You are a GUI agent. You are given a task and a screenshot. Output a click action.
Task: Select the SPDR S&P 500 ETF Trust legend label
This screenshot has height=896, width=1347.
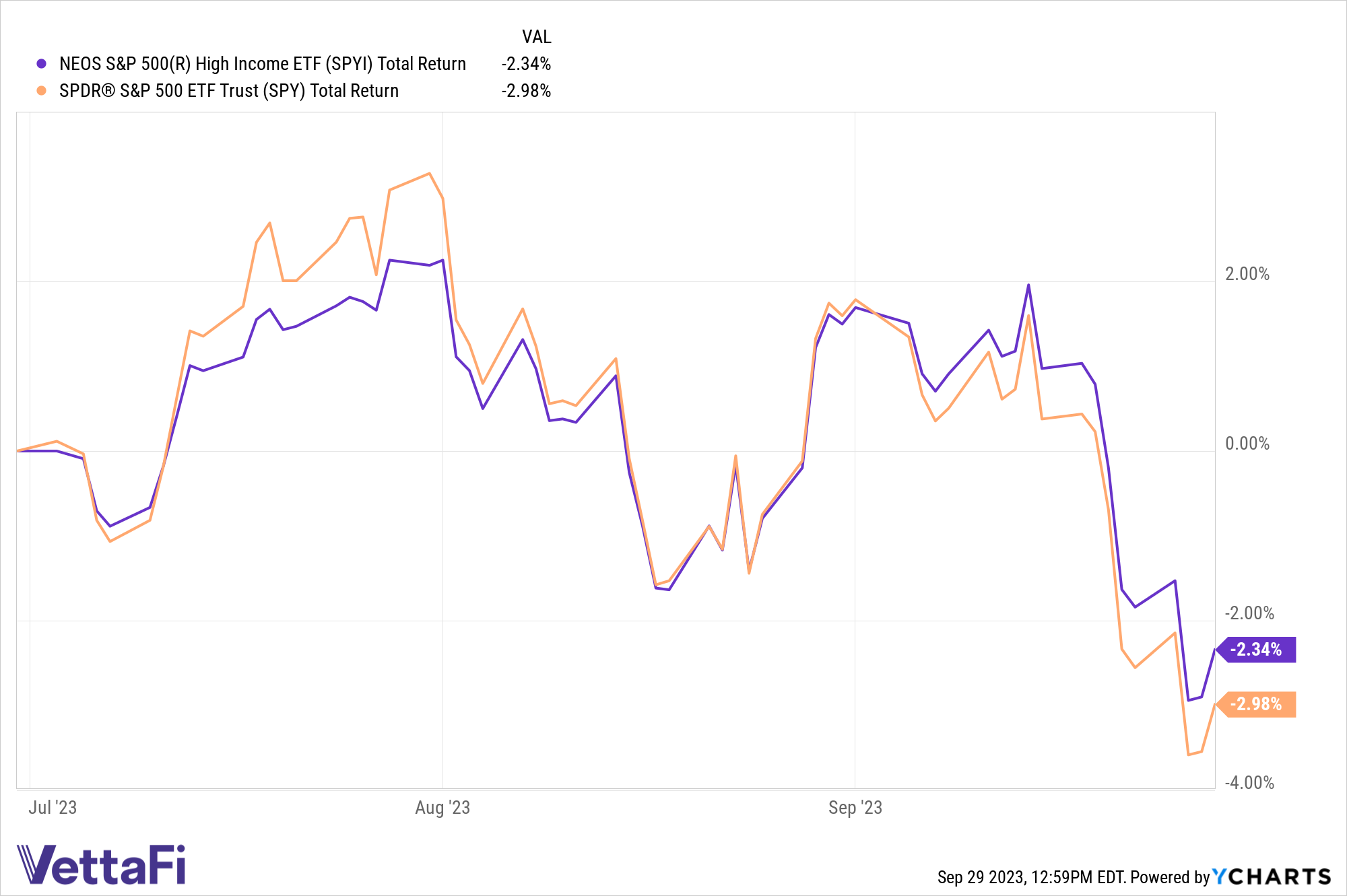tap(229, 91)
